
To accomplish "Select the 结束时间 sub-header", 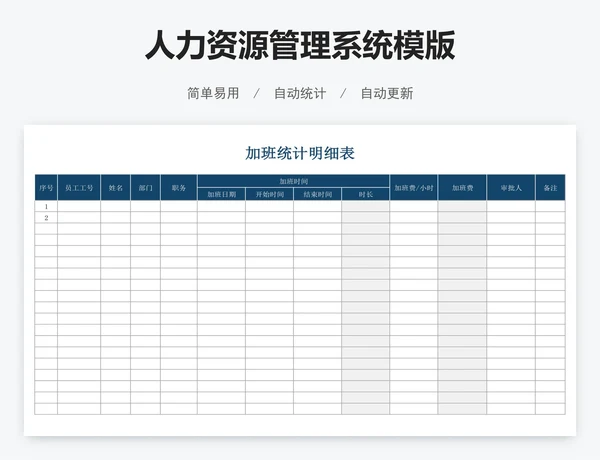I will click(x=318, y=194).
